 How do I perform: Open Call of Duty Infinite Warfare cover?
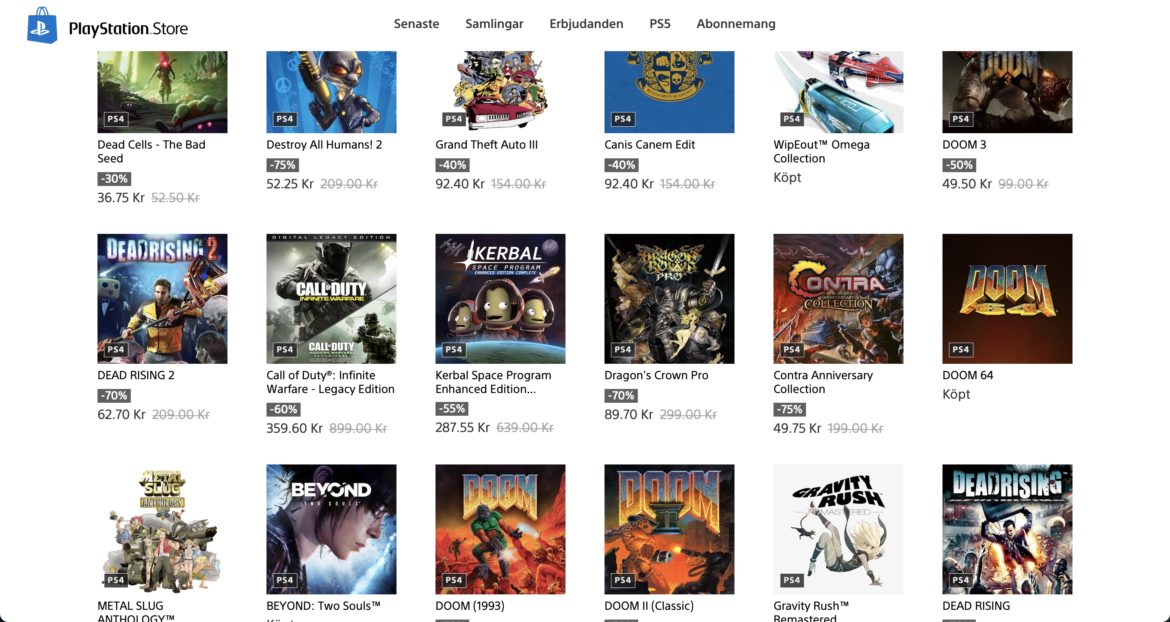pyautogui.click(x=331, y=299)
